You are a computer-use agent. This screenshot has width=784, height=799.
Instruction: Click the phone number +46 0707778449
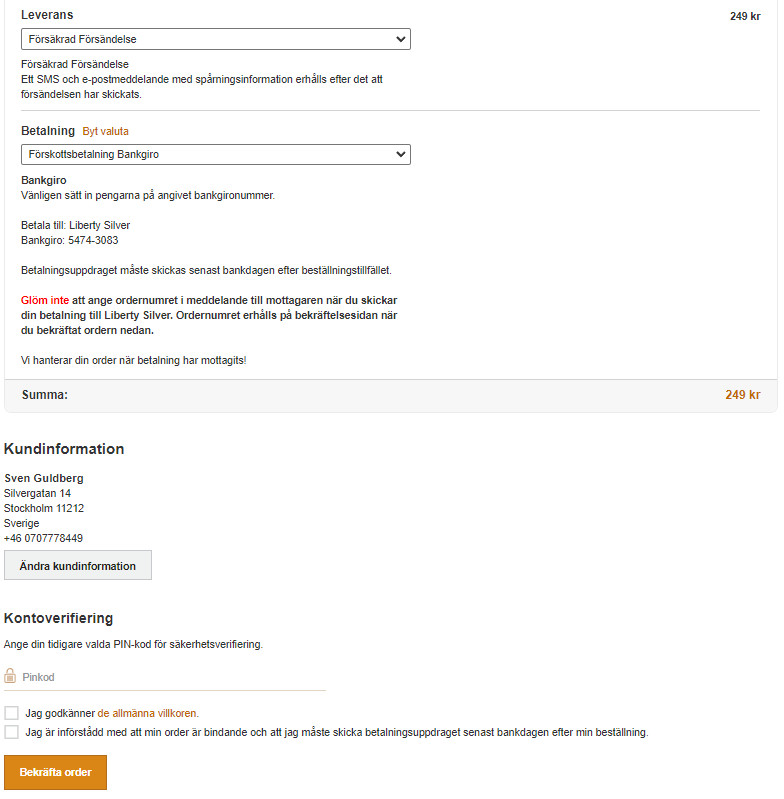[43, 539]
